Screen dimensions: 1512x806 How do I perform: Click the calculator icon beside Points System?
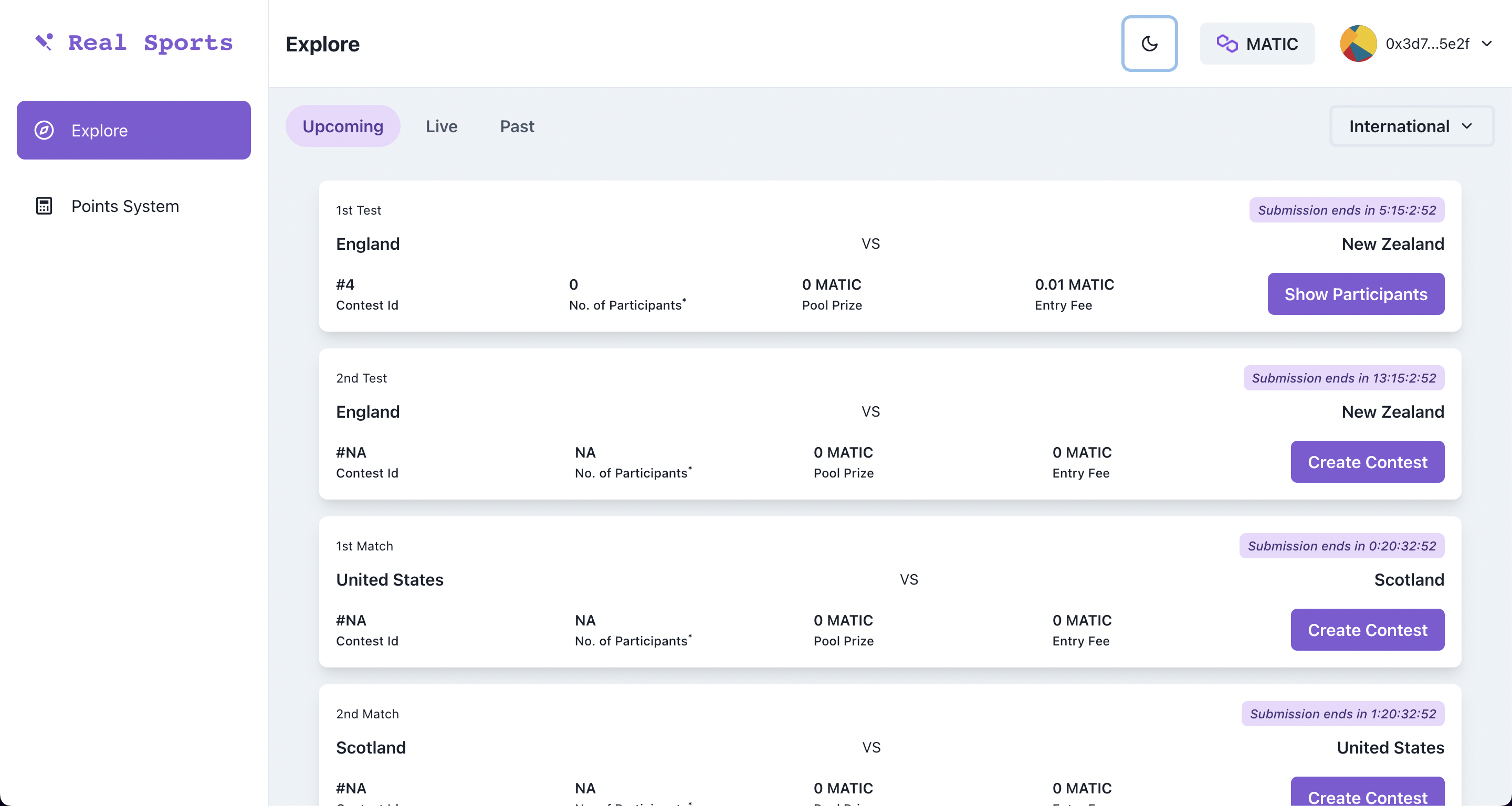(x=44, y=206)
